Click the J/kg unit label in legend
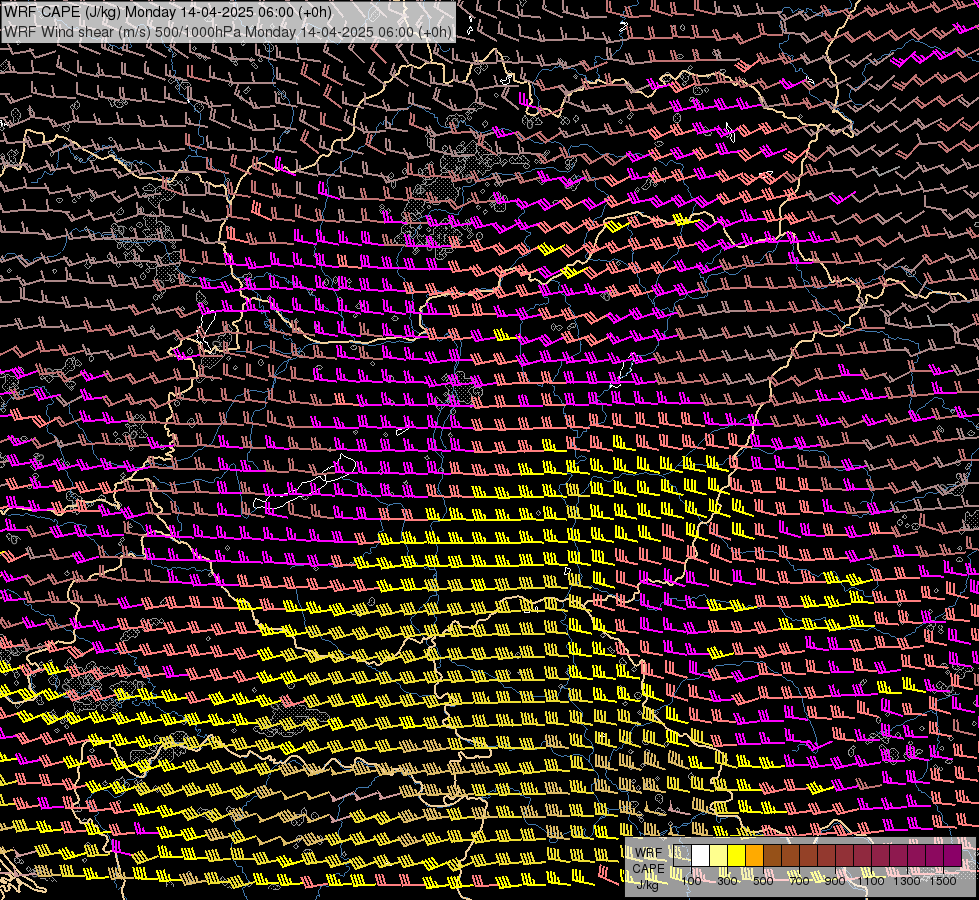The image size is (979, 900). [647, 884]
